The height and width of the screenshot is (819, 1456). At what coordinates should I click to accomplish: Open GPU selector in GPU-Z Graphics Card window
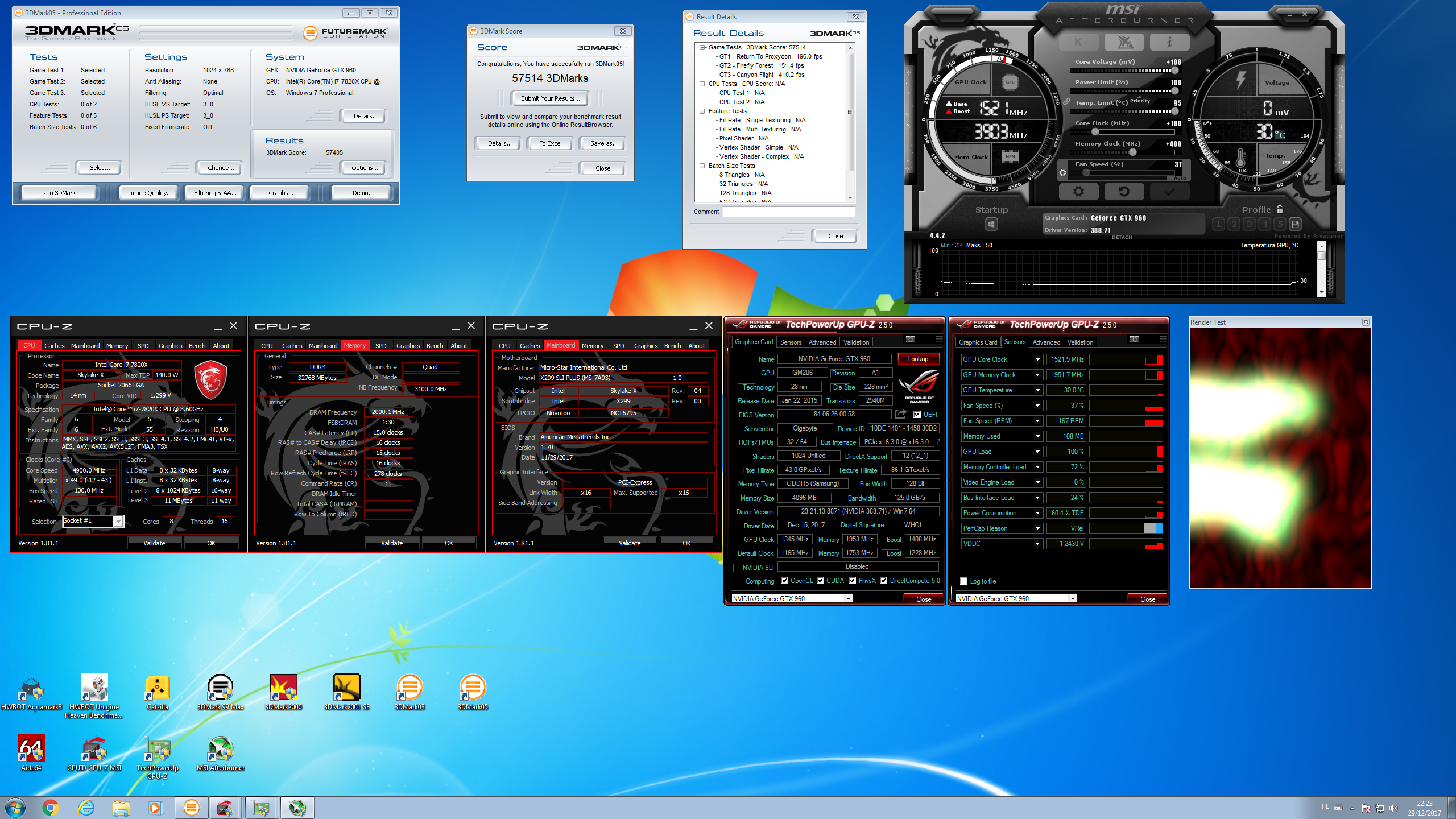[792, 598]
